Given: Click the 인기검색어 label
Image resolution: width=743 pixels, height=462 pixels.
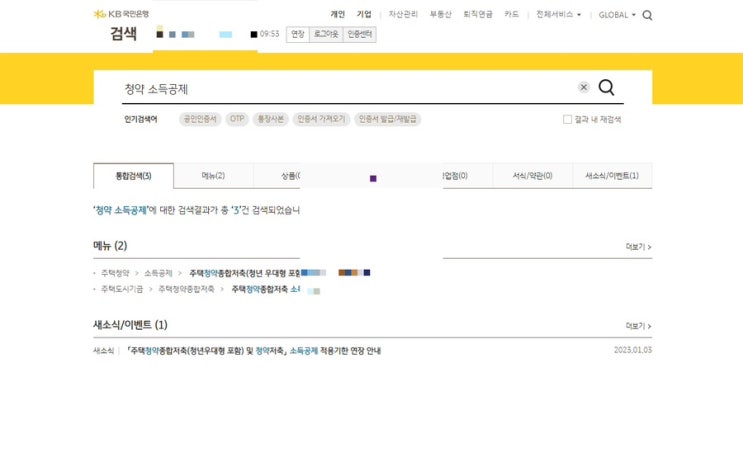Looking at the screenshot, I should coord(141,119).
